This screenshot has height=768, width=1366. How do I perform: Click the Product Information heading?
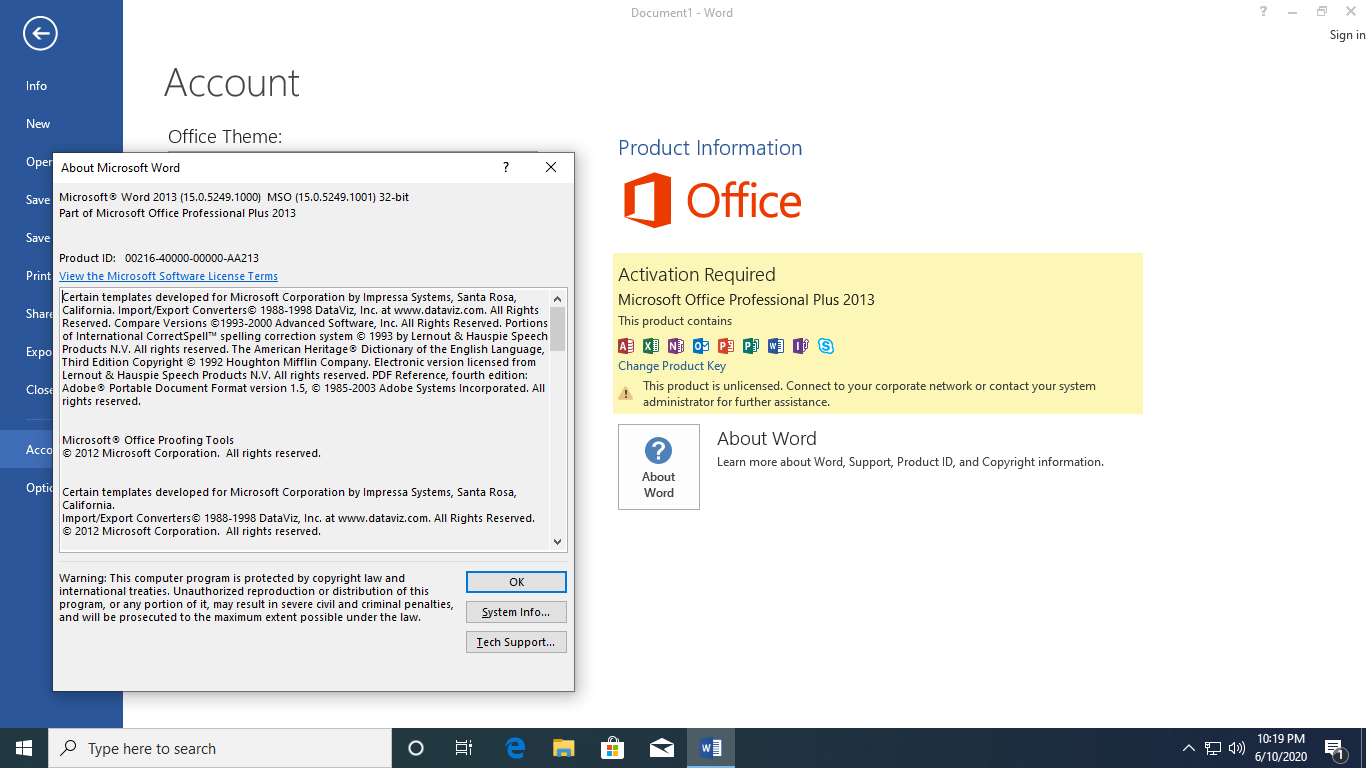[x=710, y=148]
